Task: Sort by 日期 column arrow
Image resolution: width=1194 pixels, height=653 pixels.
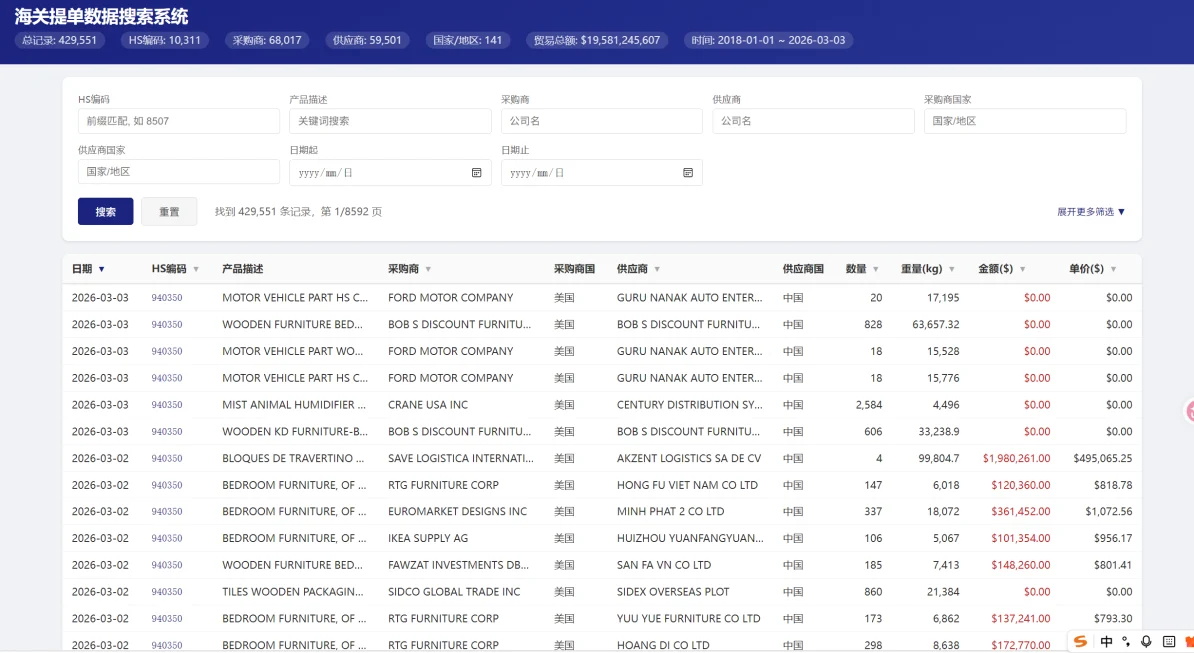Action: pos(101,269)
